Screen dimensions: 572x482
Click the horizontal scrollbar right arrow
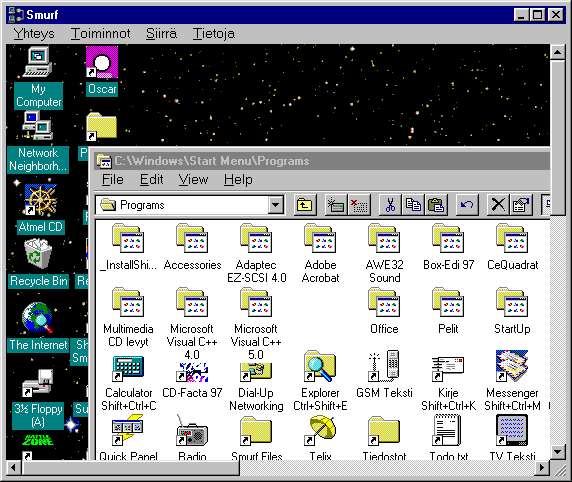(542, 468)
